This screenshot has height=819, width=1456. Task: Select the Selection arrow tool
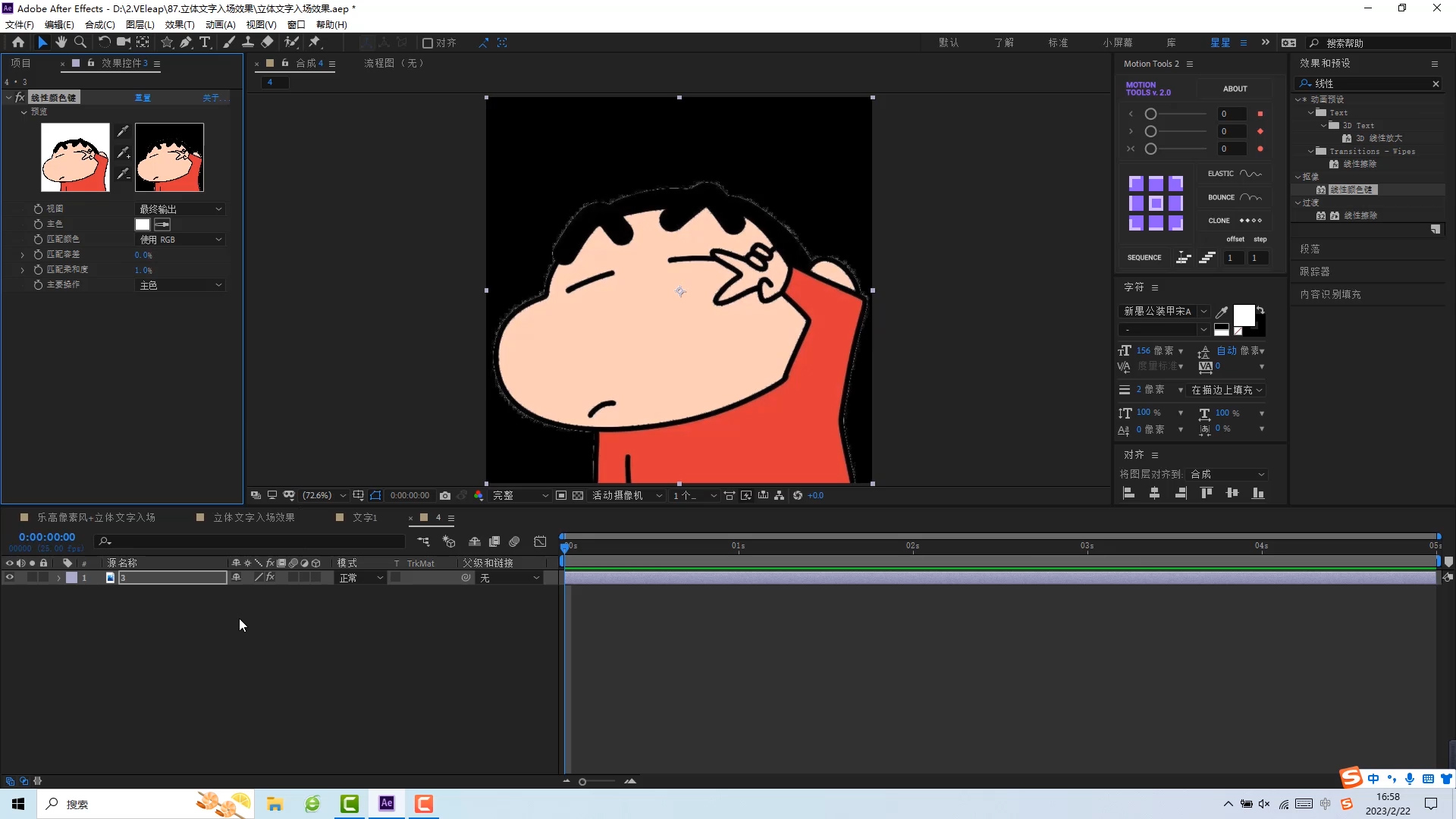42,42
